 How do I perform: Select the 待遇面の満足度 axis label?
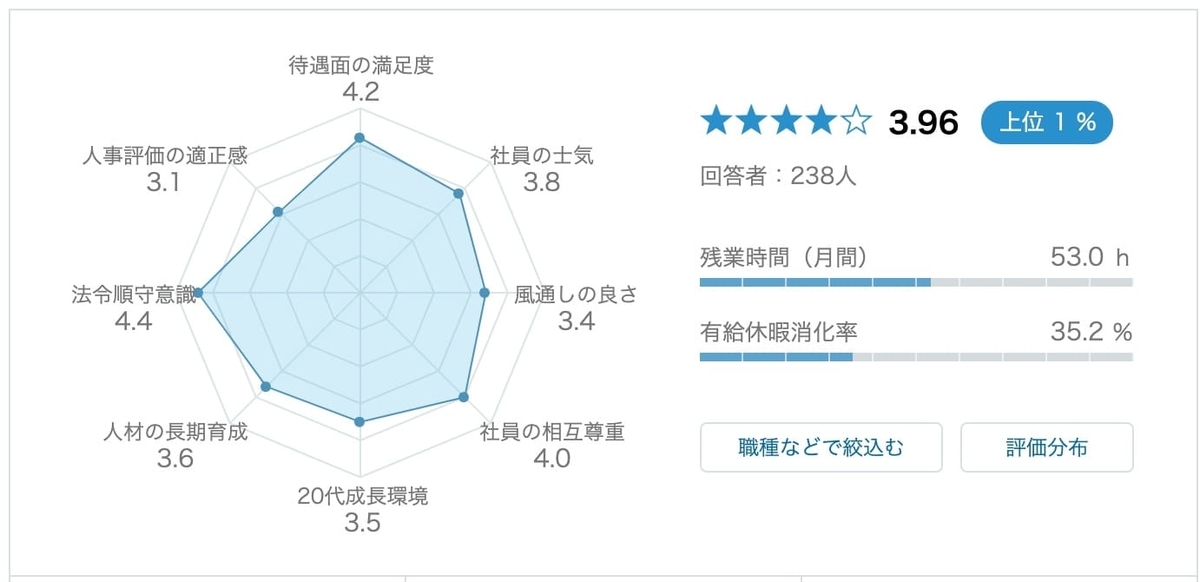(361, 66)
